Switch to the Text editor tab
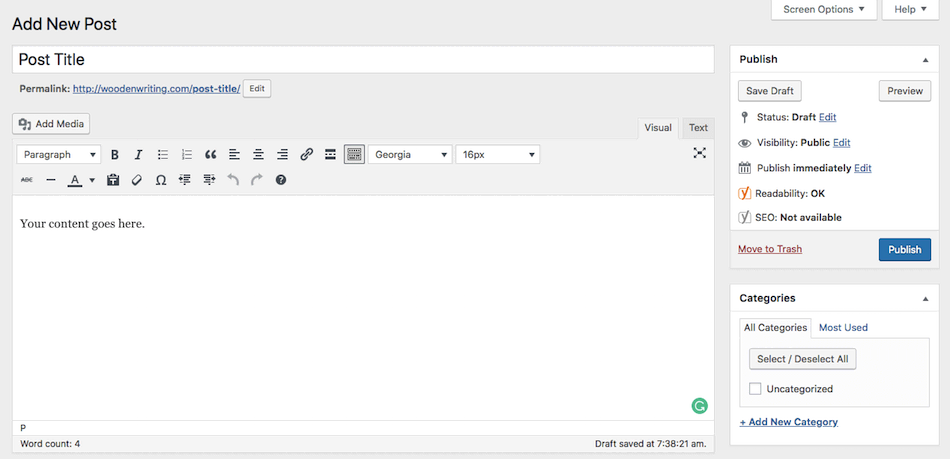Image resolution: width=950 pixels, height=459 pixels. 698,128
